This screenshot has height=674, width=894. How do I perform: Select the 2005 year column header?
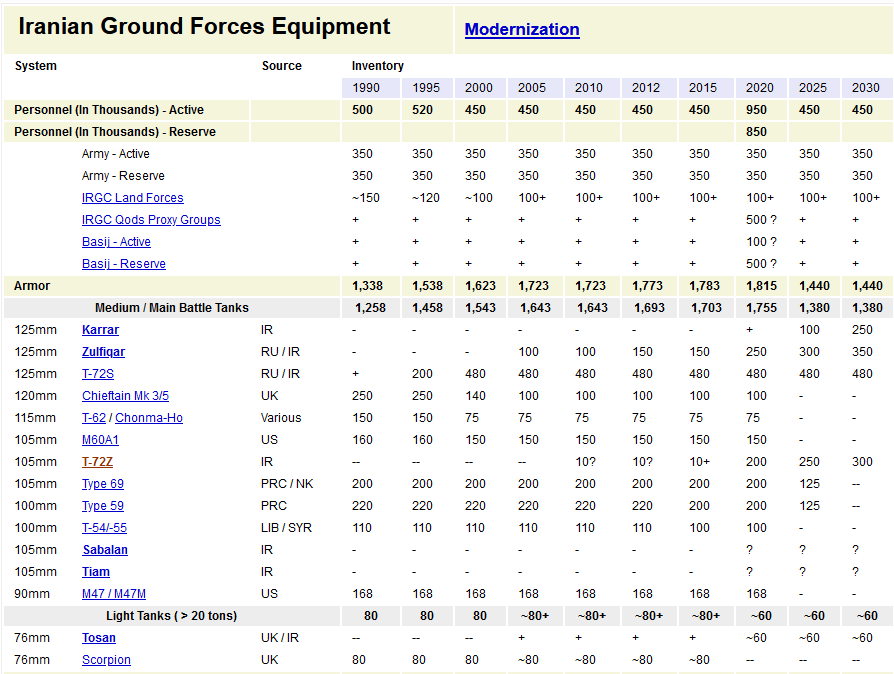tap(535, 88)
